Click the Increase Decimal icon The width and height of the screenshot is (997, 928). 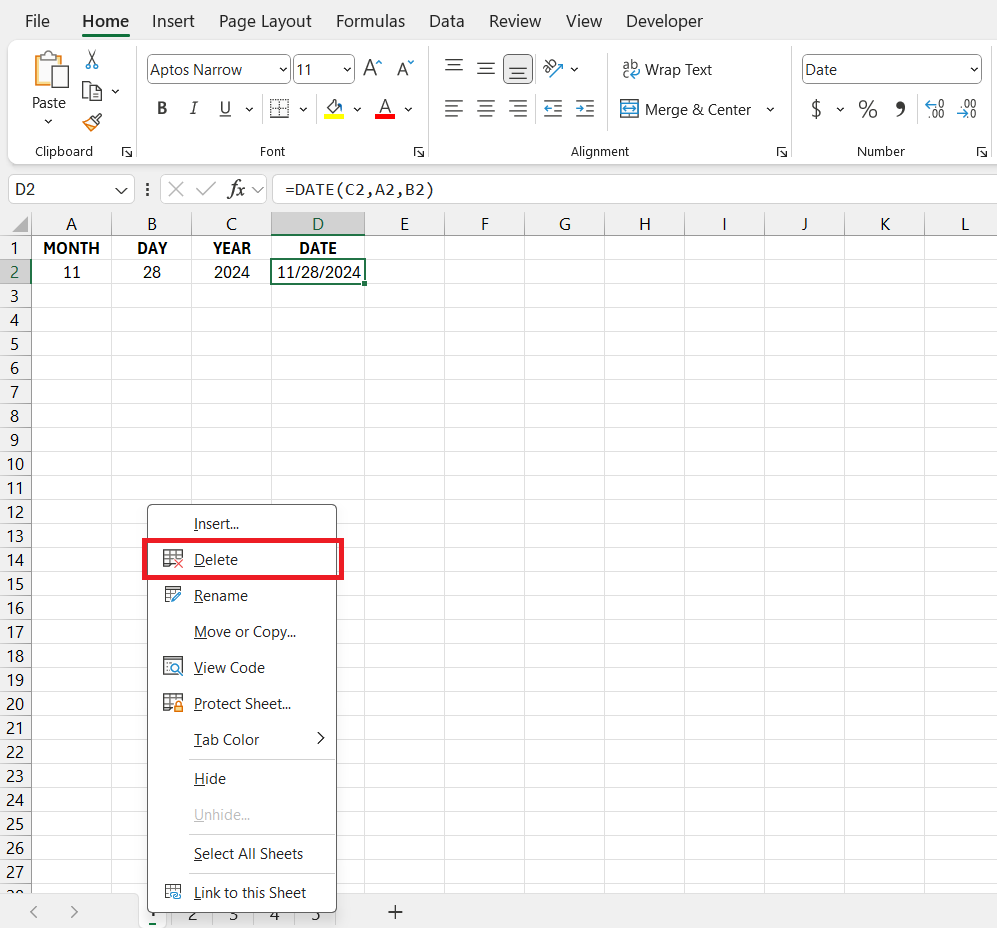tap(935, 109)
